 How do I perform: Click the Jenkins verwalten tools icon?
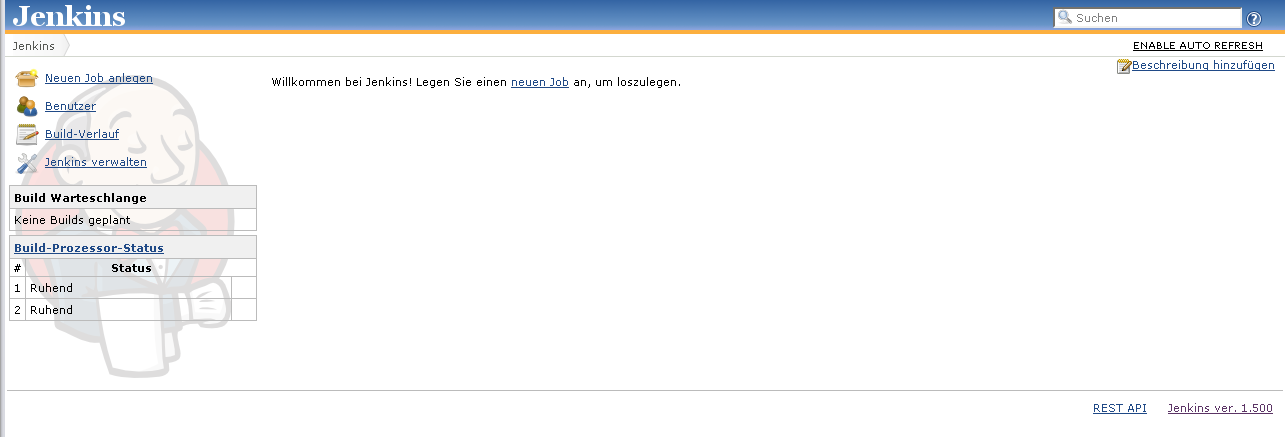click(x=27, y=163)
